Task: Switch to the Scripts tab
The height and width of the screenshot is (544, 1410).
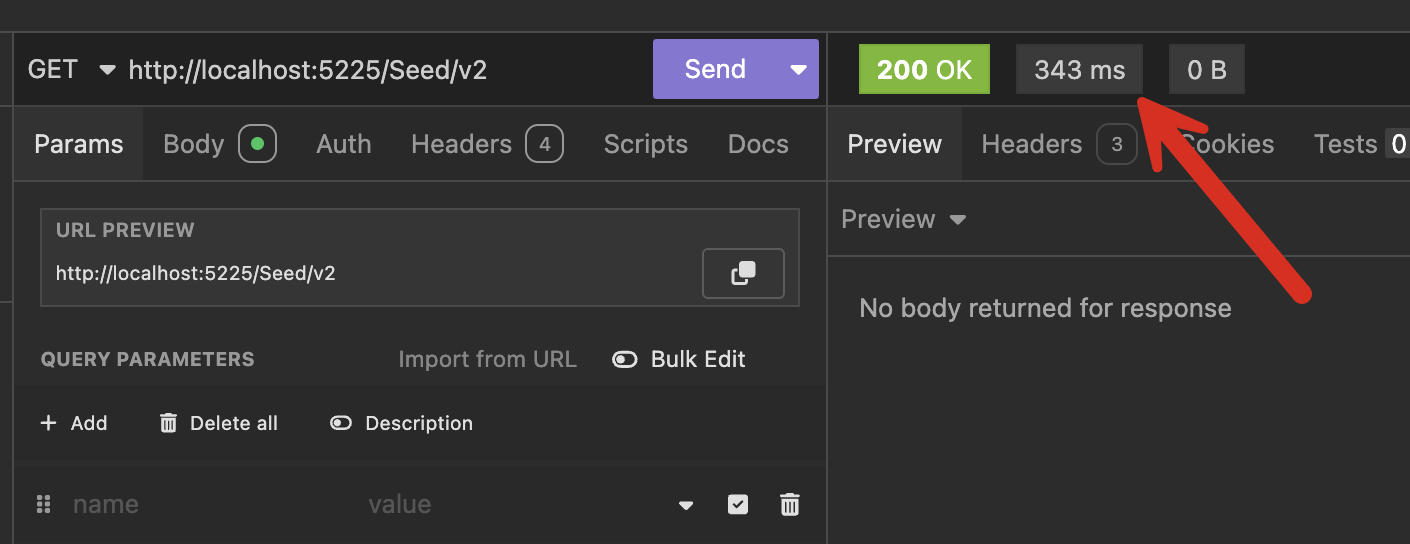Action: click(x=645, y=144)
